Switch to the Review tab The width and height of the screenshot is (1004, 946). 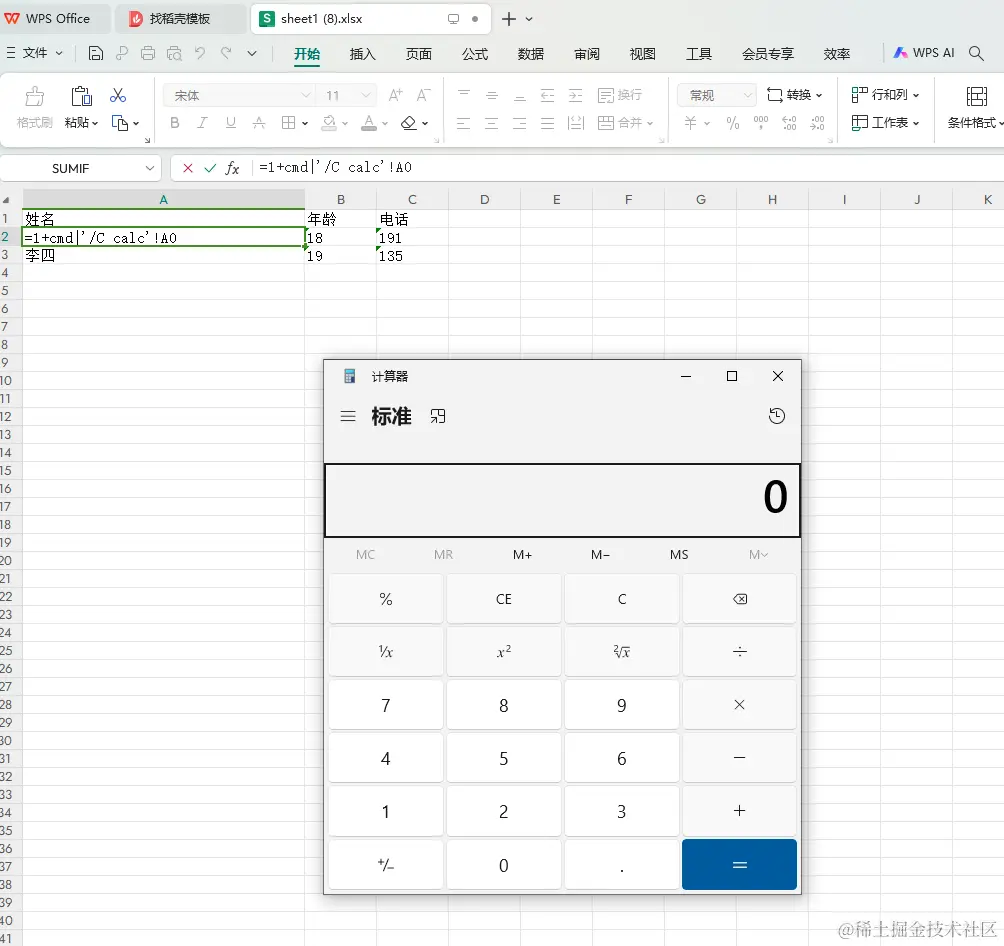pyautogui.click(x=587, y=54)
